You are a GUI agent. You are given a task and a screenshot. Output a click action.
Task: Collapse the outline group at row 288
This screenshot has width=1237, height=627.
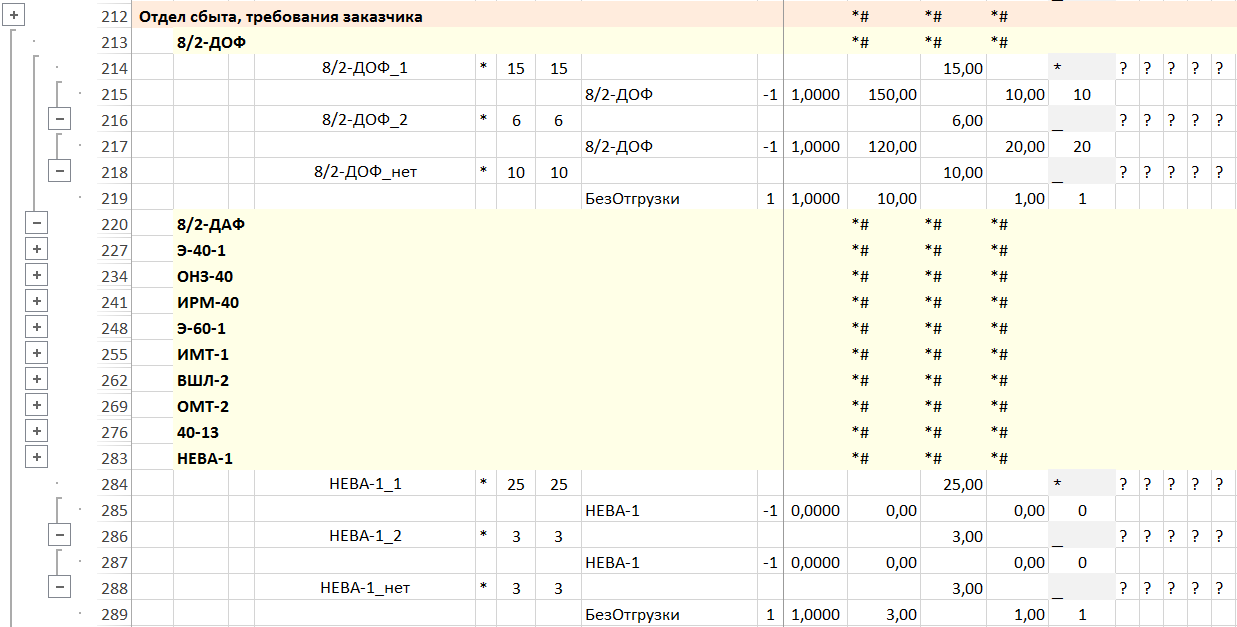click(60, 587)
